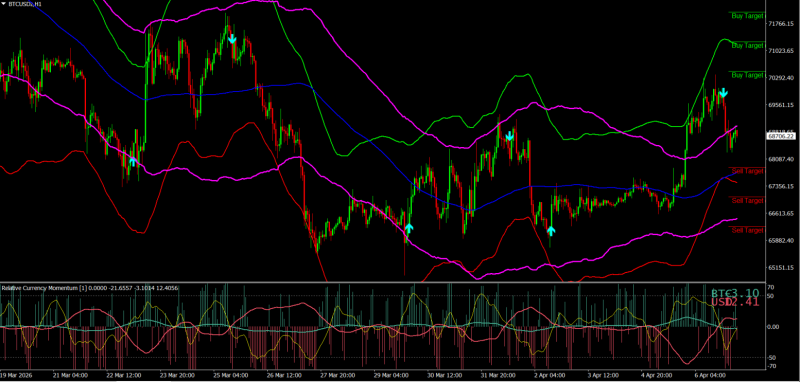Select the lowest Sell Target label
Image resolution: width=800 pixels, height=382 pixels.
[747, 231]
